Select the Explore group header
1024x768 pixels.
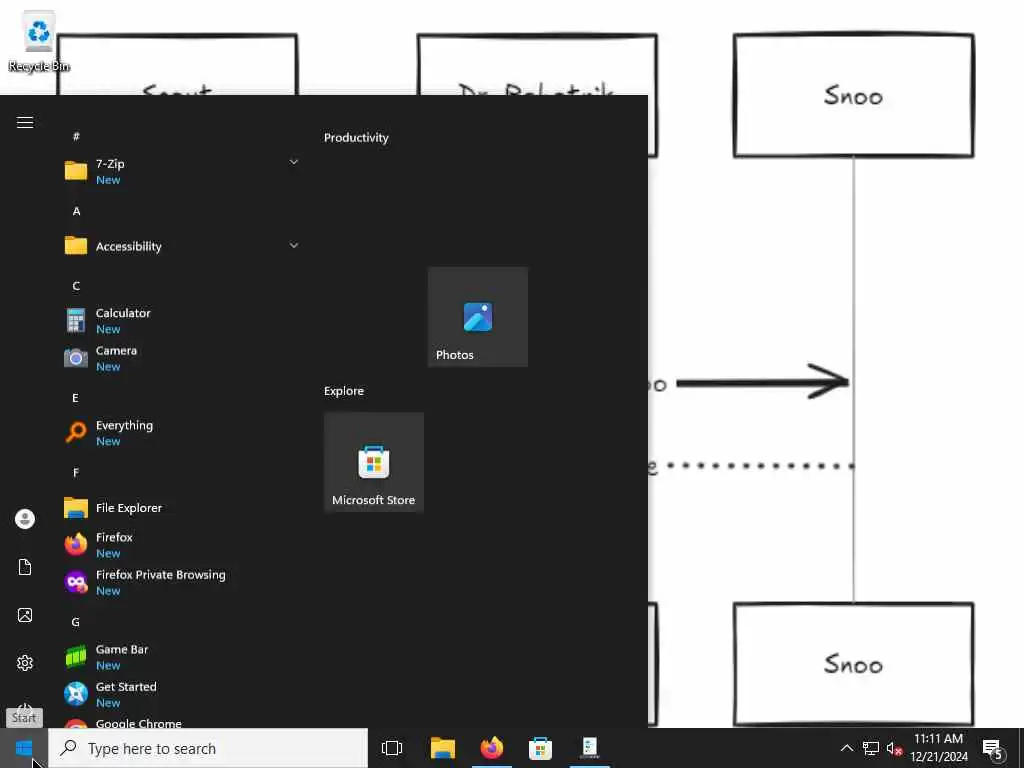pyautogui.click(x=344, y=391)
